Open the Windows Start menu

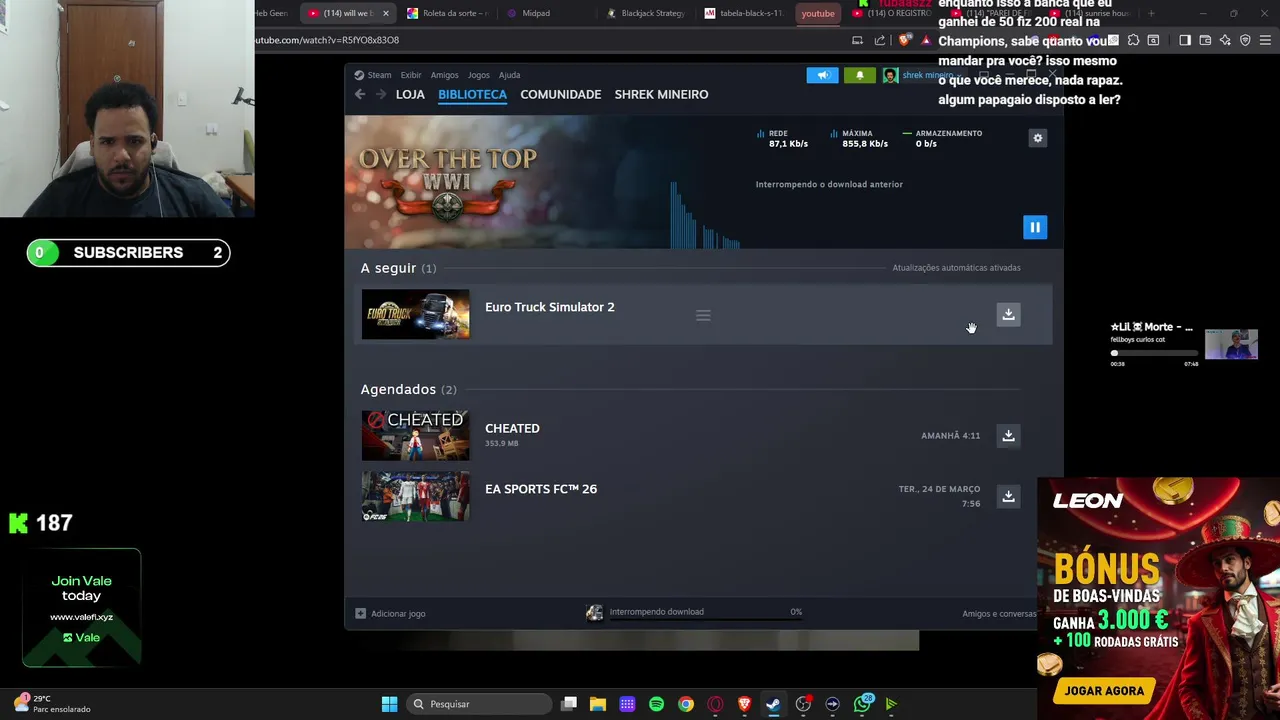tap(389, 704)
